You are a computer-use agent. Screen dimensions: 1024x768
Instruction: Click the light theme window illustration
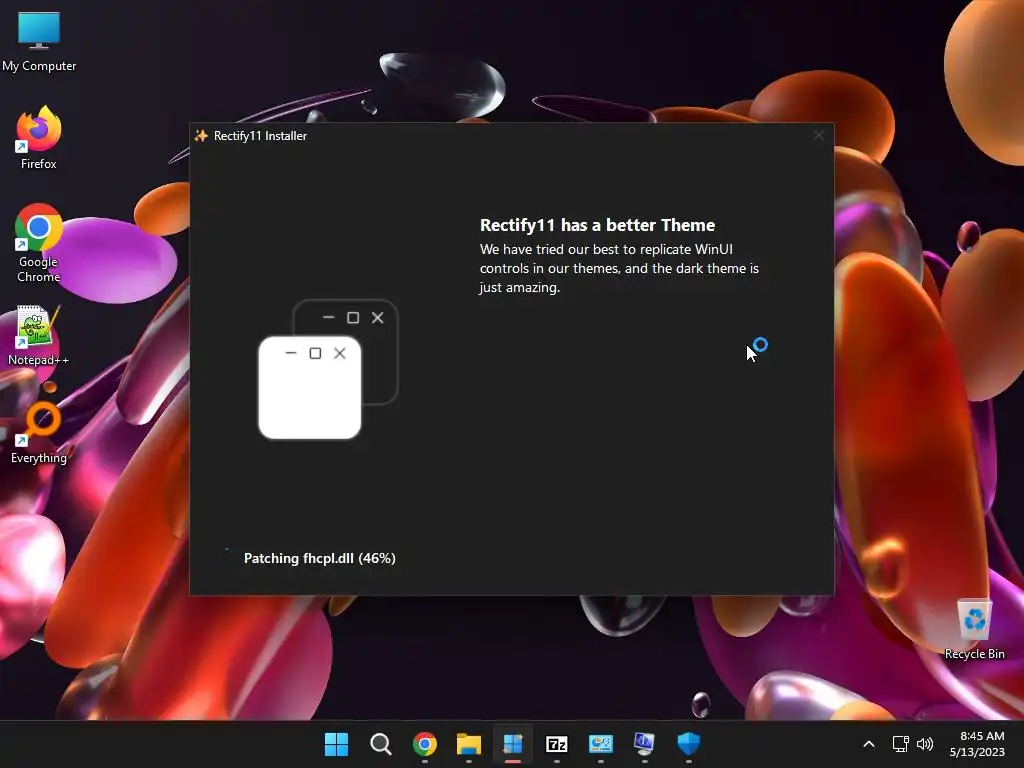click(x=310, y=388)
